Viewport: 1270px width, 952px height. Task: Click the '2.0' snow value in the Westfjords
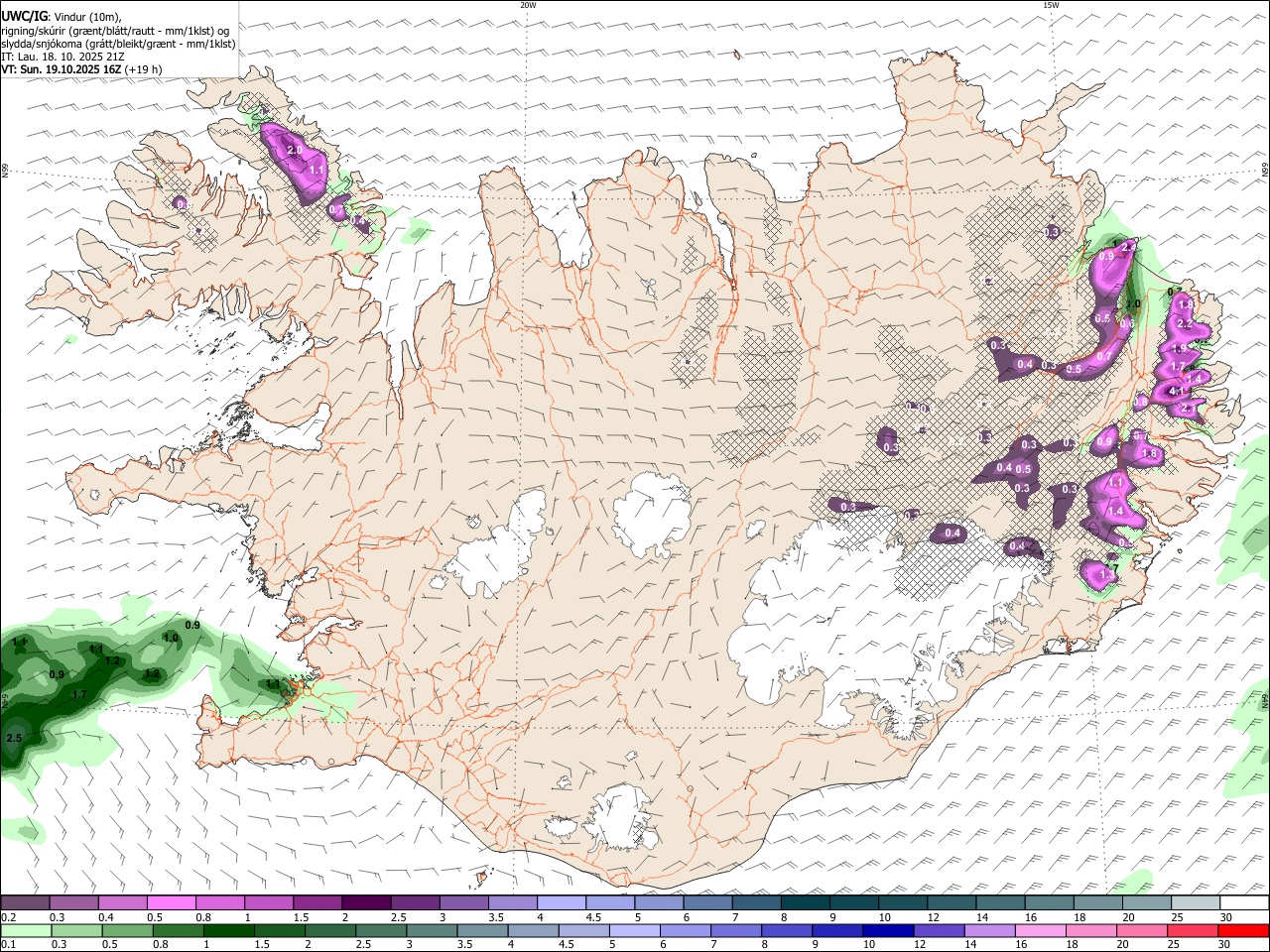(294, 150)
